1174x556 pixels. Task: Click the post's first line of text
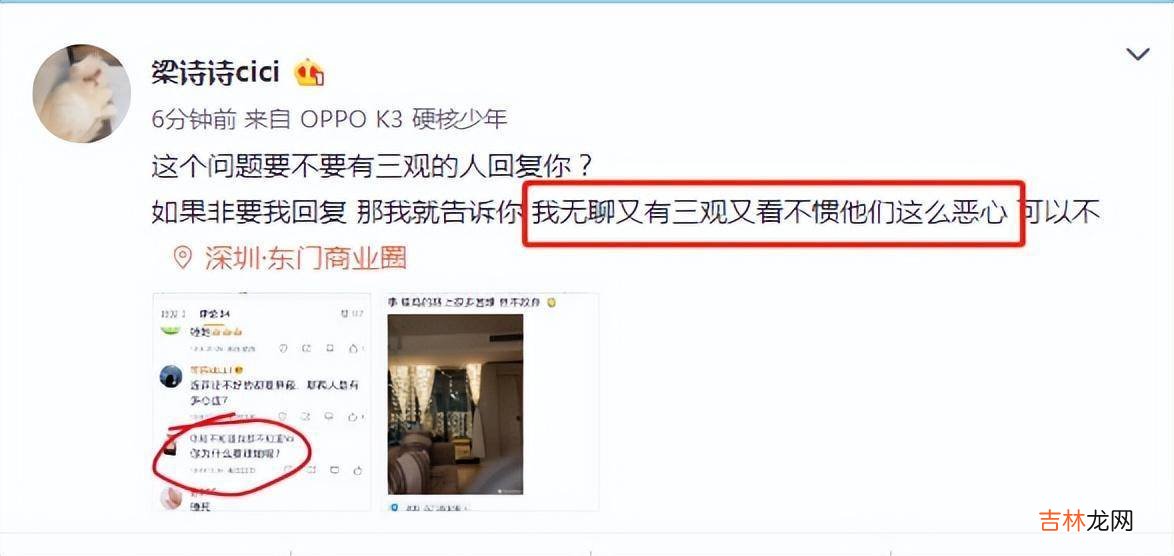tap(373, 166)
